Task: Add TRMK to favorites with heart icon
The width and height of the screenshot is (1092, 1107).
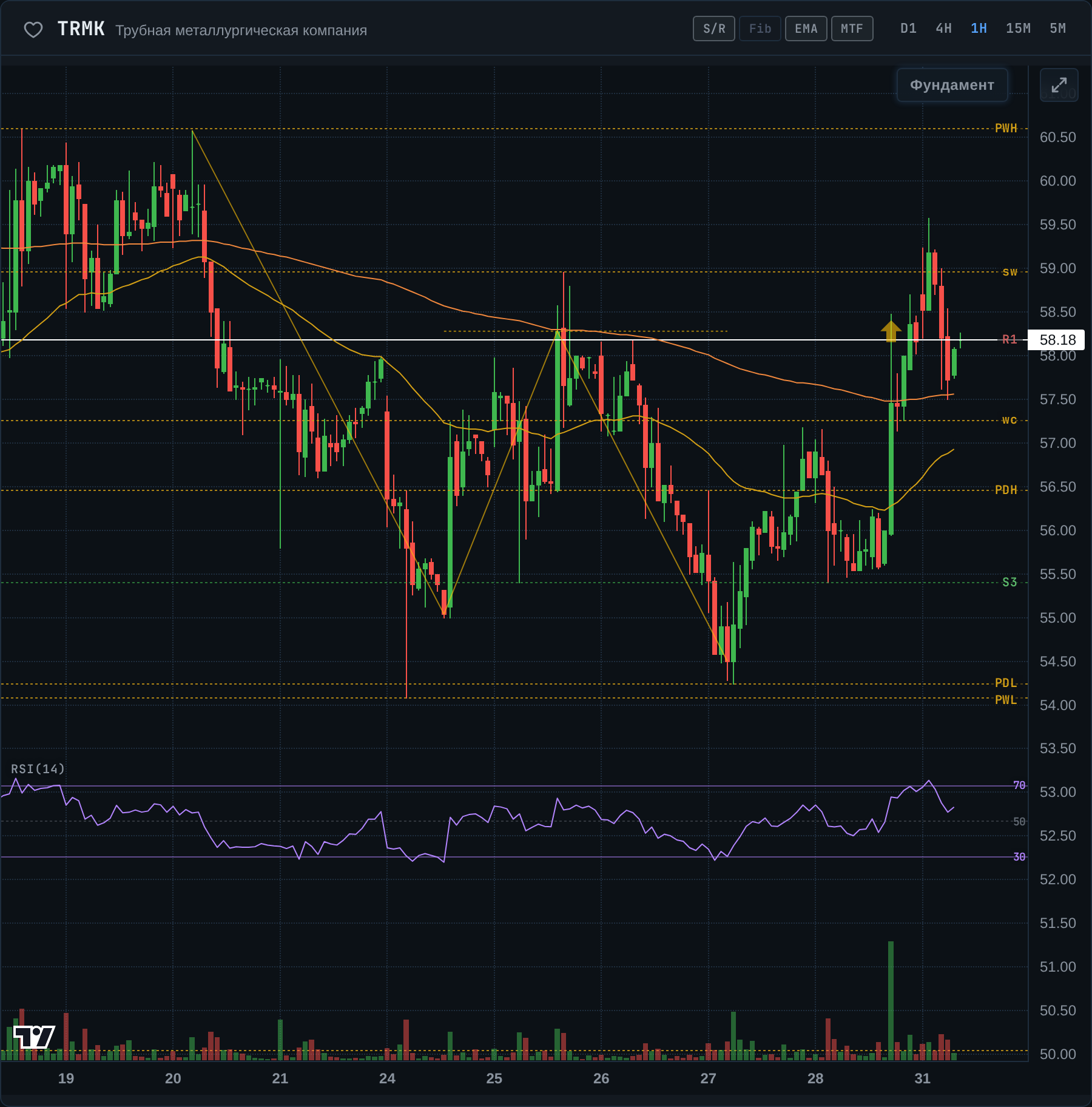Action: [x=33, y=29]
